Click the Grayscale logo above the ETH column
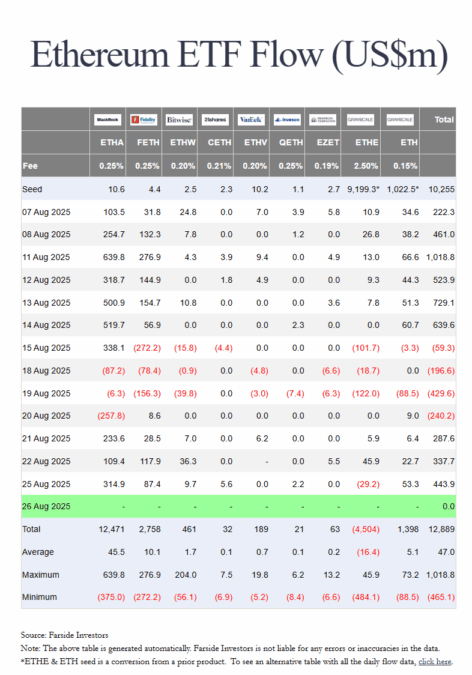 pos(400,120)
